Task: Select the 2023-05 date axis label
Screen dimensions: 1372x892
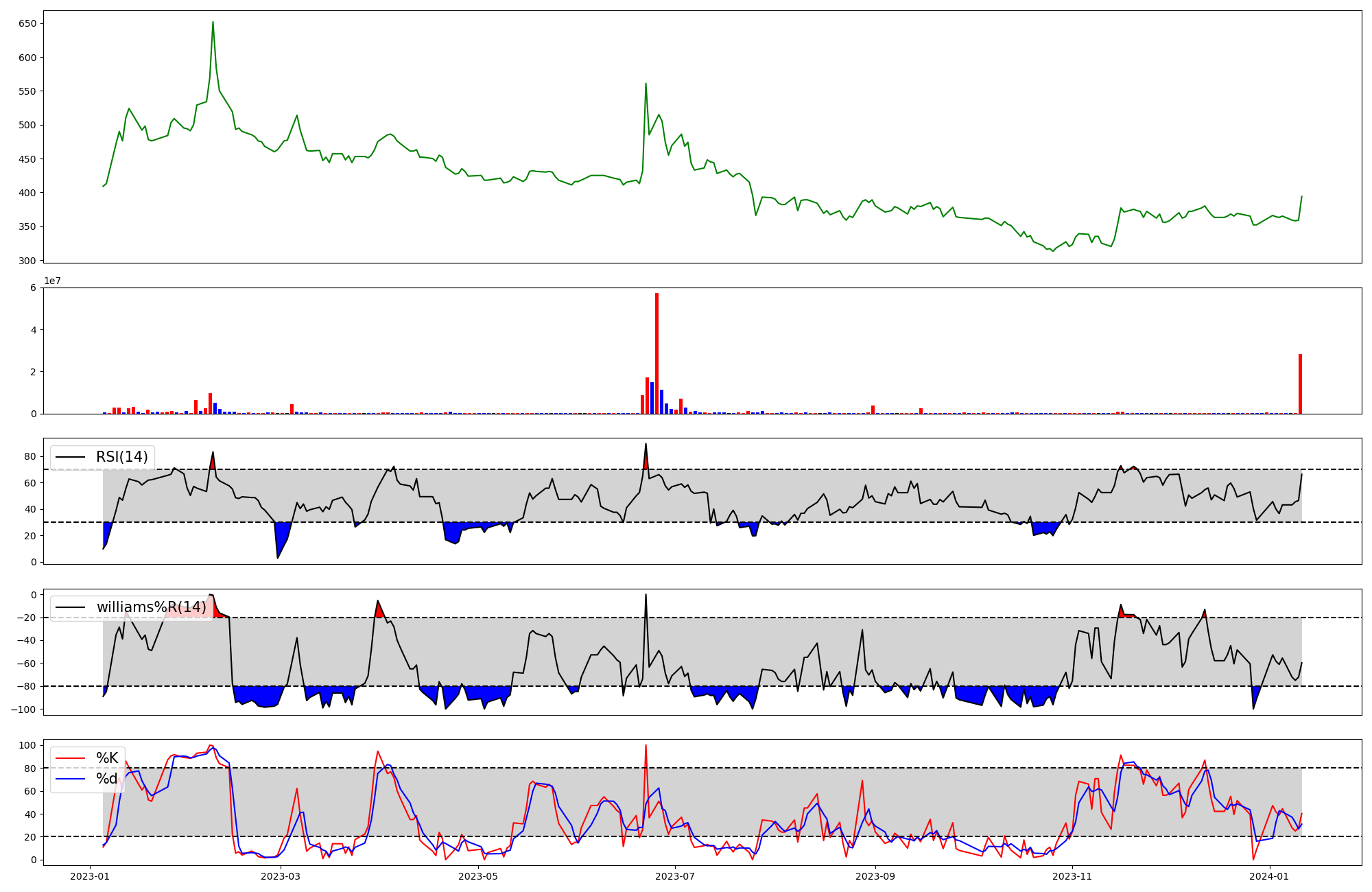Action: [x=478, y=876]
